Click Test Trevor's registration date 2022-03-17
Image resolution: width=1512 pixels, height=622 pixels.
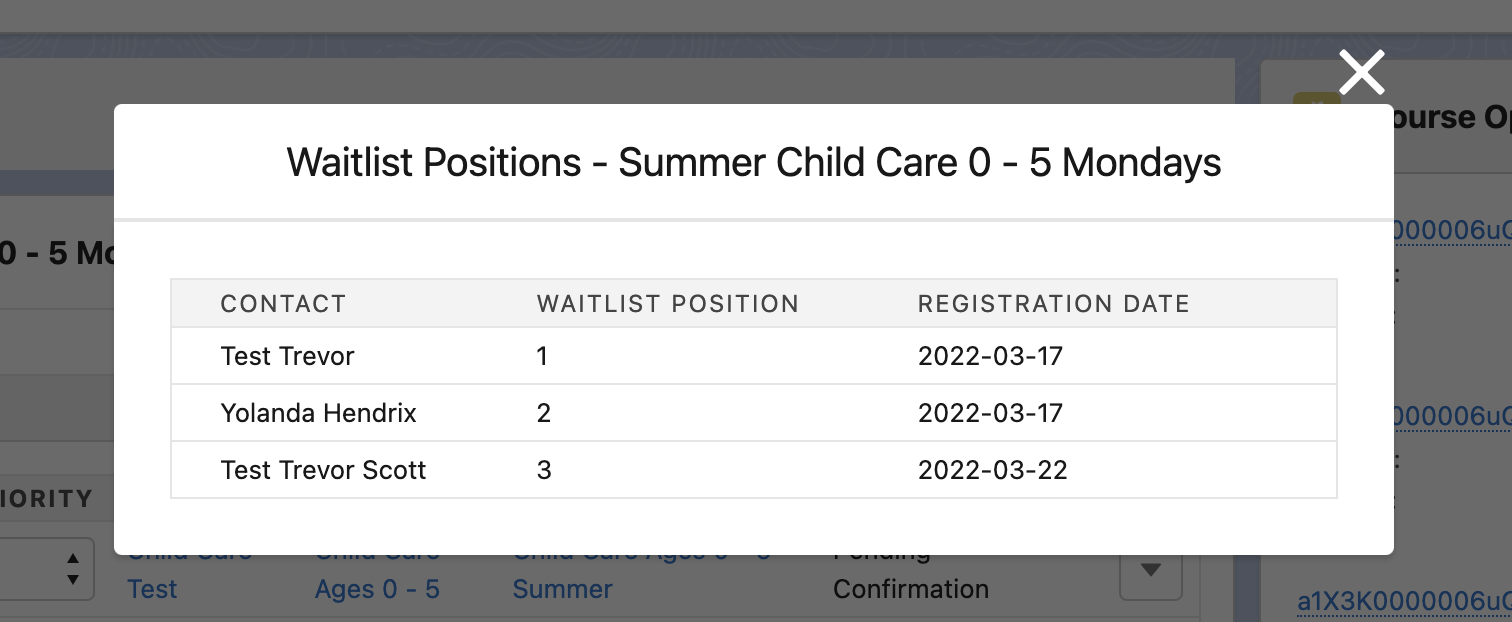tap(991, 355)
